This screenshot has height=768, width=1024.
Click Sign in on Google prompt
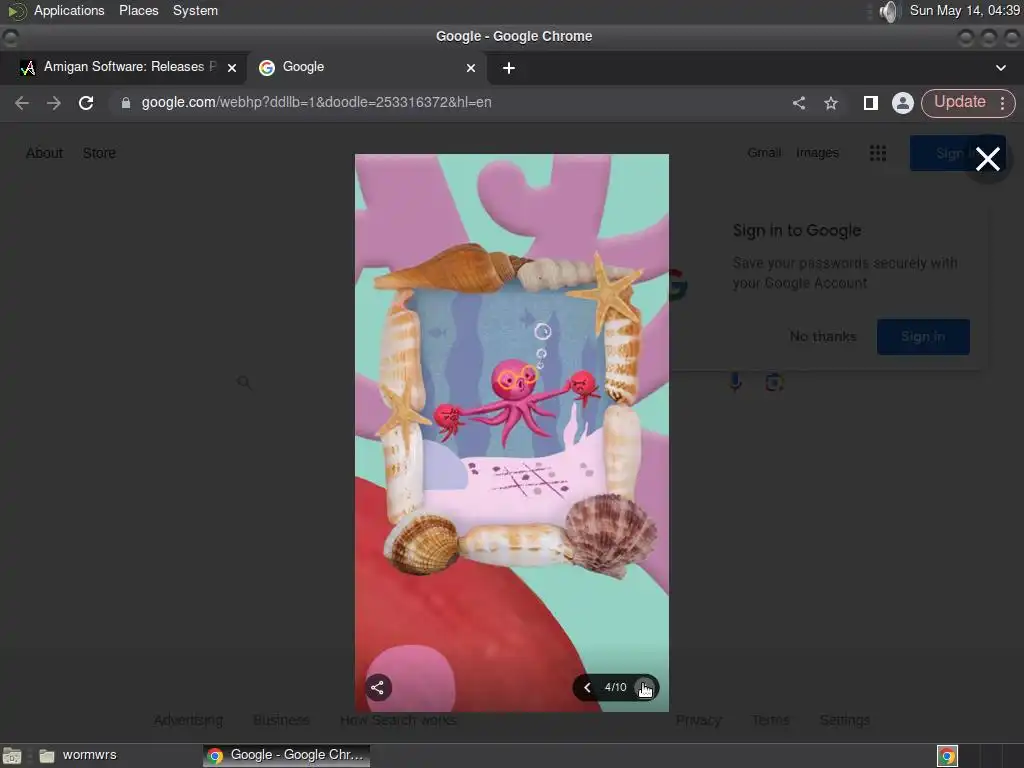coord(923,336)
